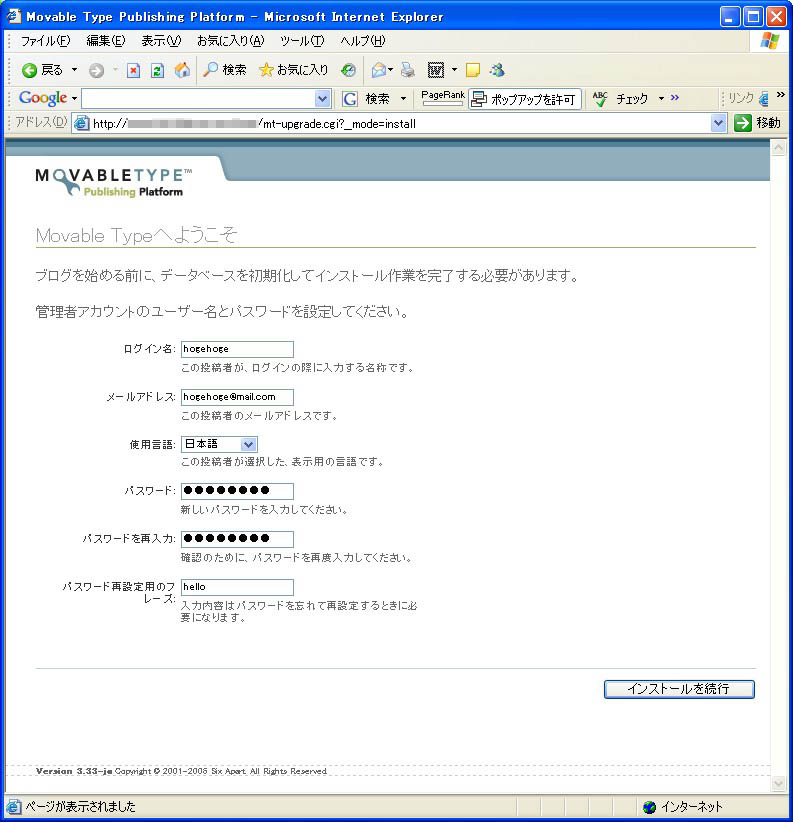Expand the リンク links bar chevron

[x=781, y=94]
